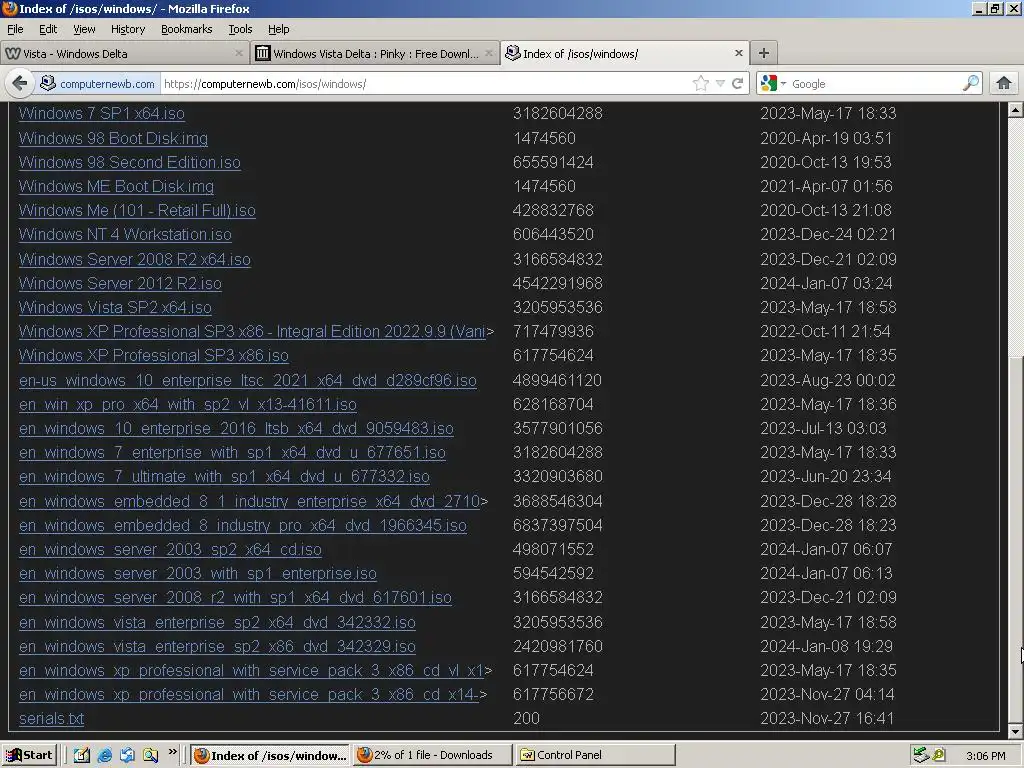Download Windows Vista SP2 x64.iso
The height and width of the screenshot is (768, 1024).
115,307
